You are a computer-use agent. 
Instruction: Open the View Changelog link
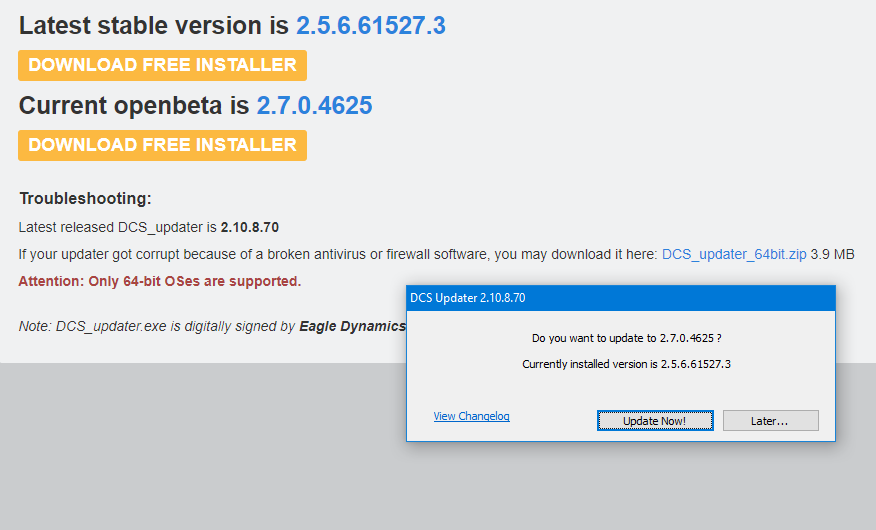click(471, 416)
